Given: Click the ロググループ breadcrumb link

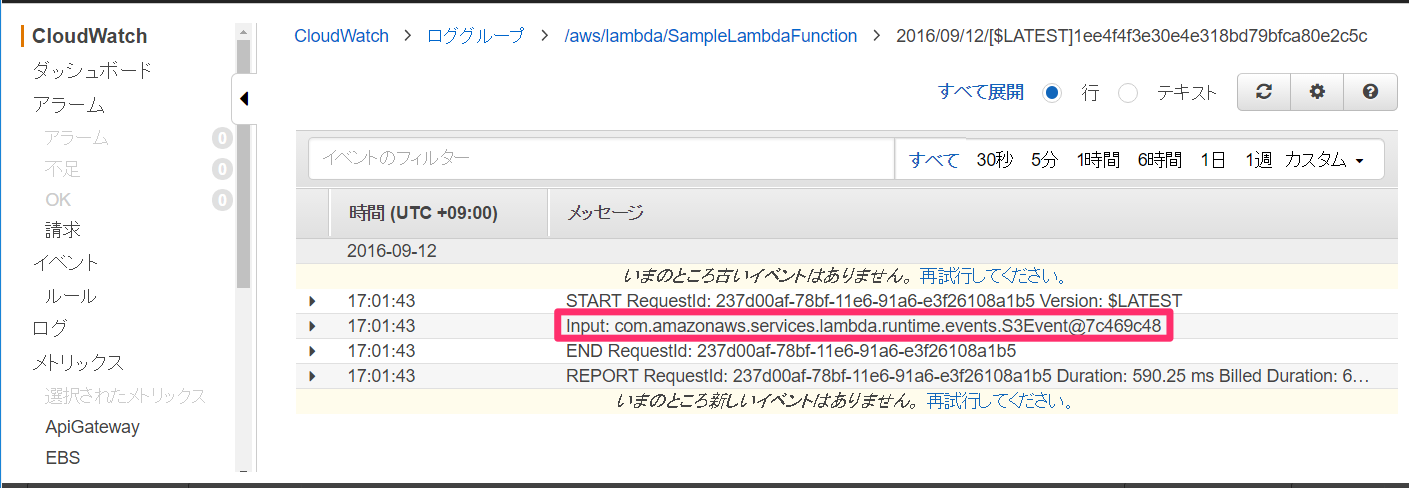Looking at the screenshot, I should (475, 36).
